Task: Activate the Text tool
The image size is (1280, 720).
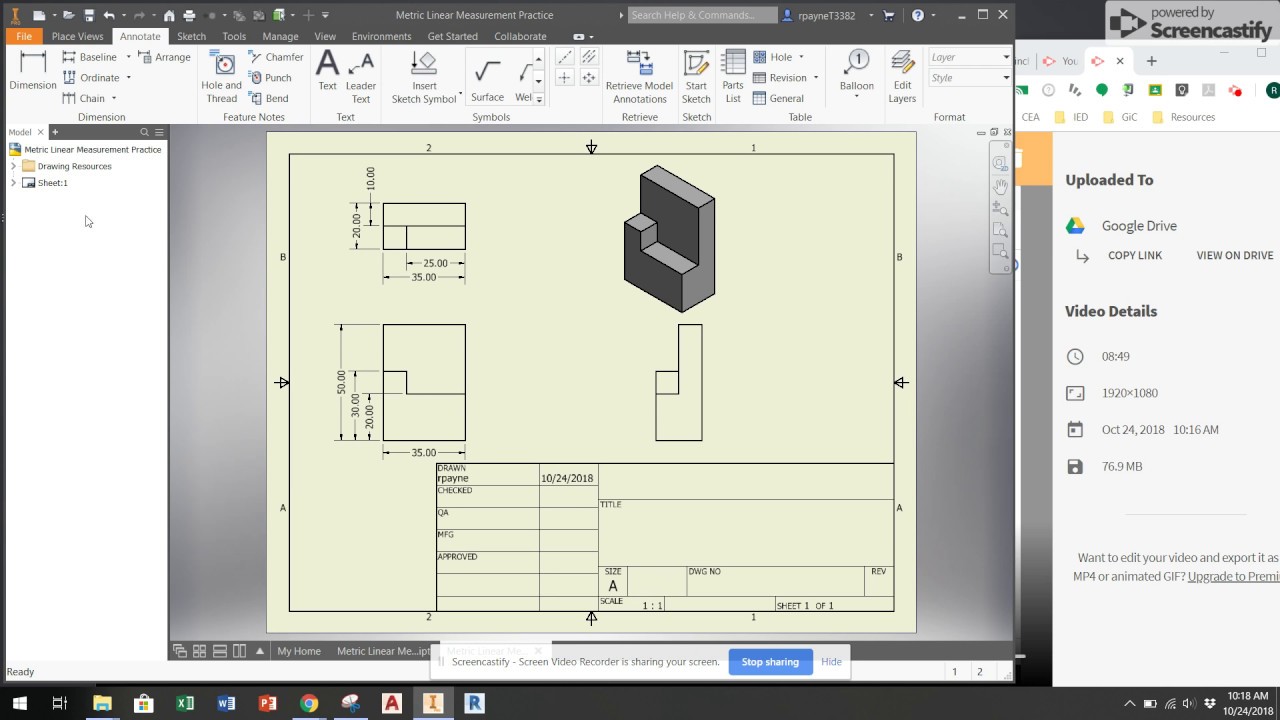Action: 327,72
